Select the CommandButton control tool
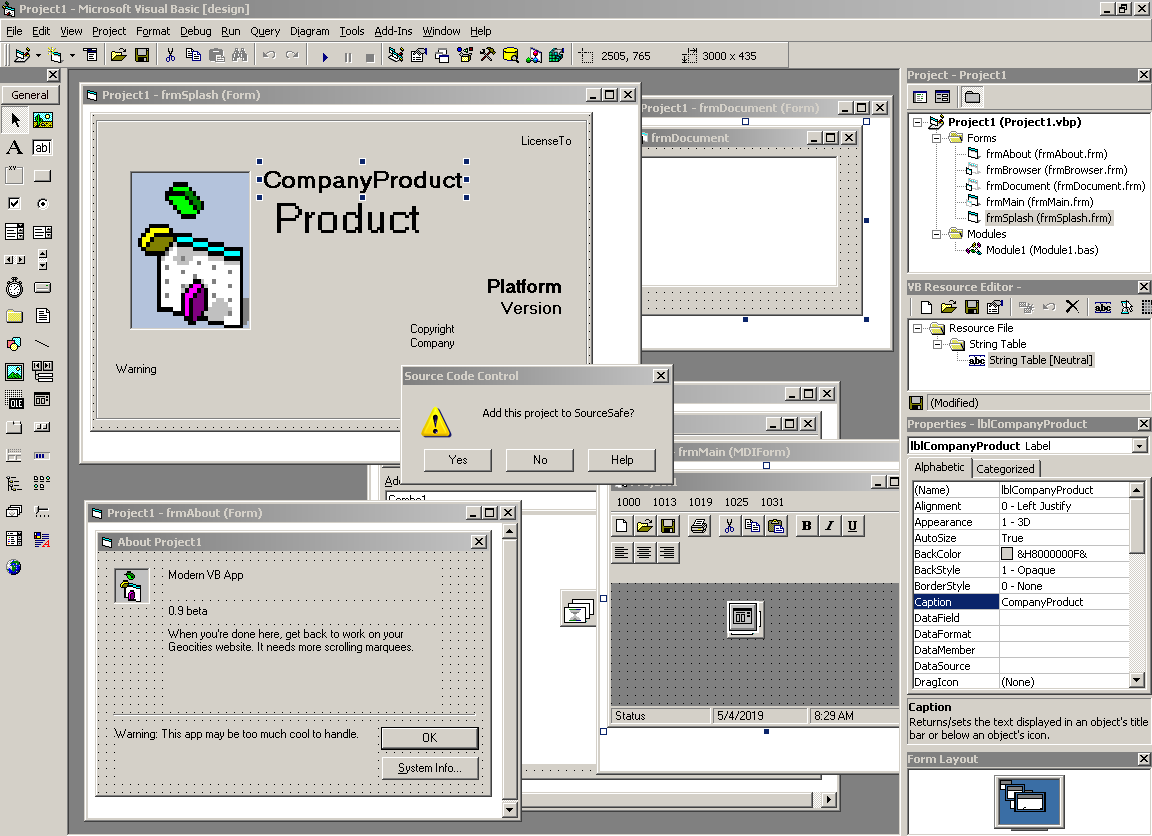1152x836 pixels. [43, 176]
